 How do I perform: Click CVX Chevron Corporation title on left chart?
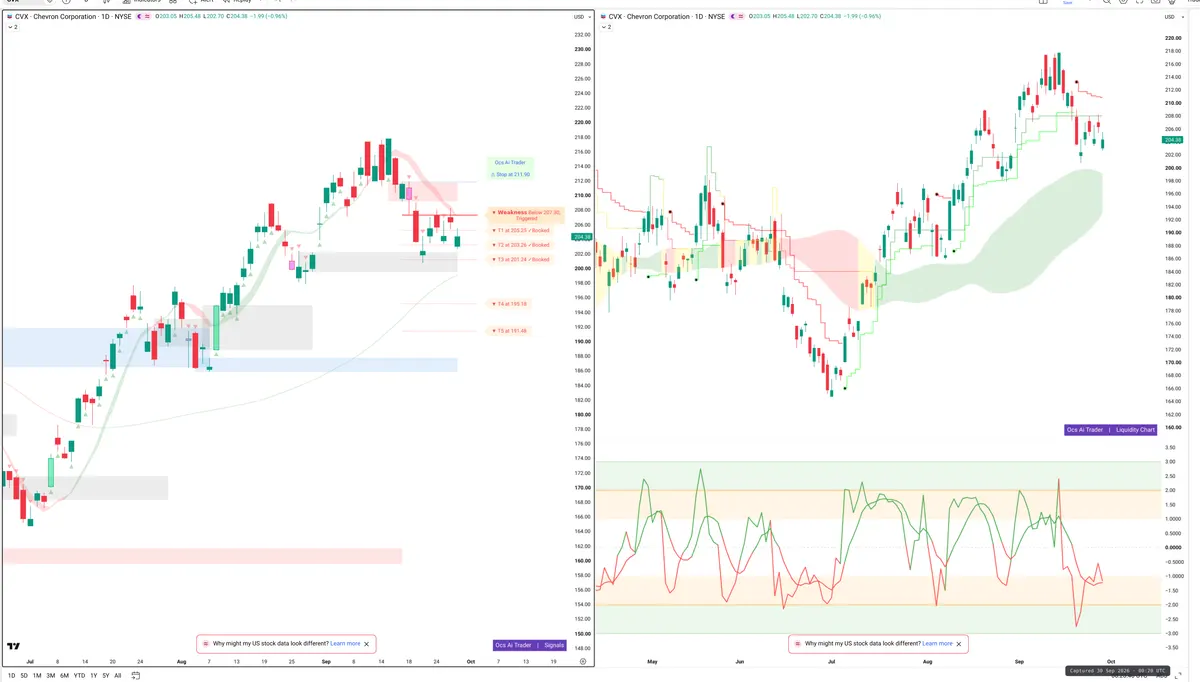72,17
